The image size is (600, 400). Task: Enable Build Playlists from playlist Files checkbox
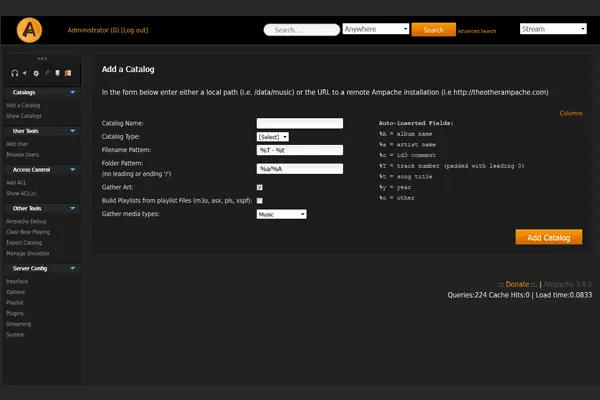(x=260, y=200)
